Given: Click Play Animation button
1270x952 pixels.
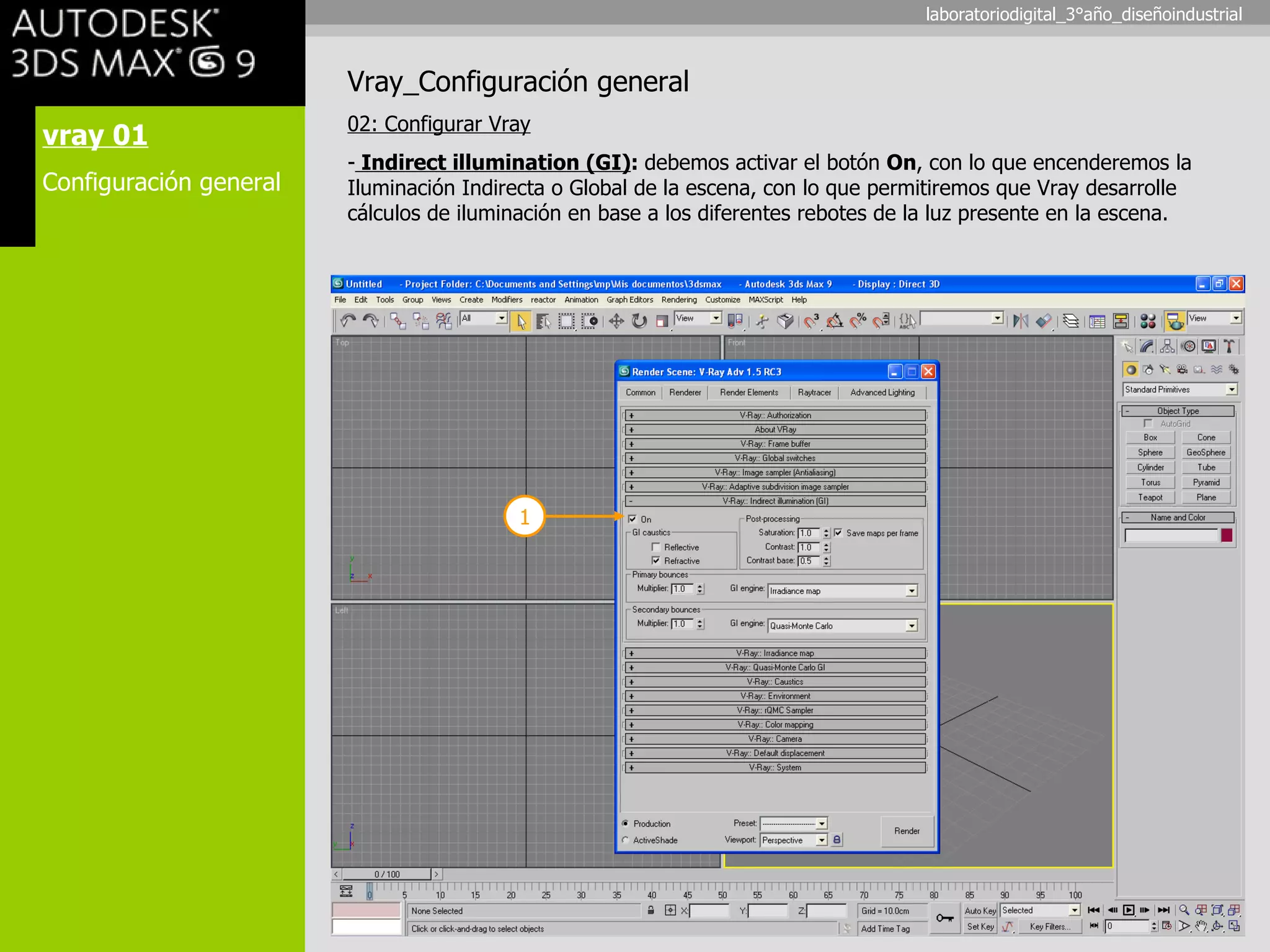Looking at the screenshot, I should tap(1129, 910).
